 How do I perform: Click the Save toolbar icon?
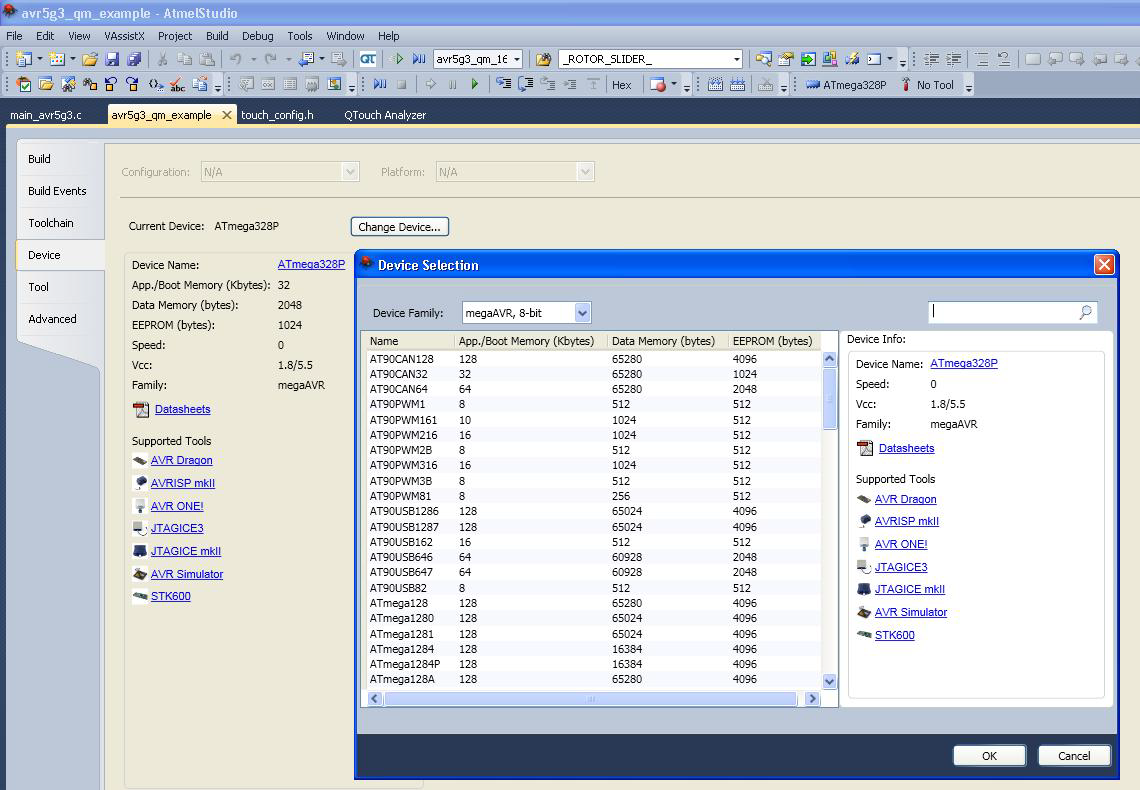click(112, 59)
